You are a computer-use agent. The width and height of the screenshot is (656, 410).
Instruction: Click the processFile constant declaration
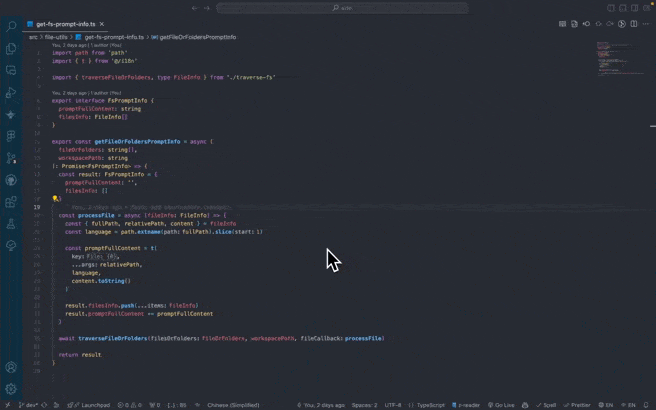click(96, 215)
